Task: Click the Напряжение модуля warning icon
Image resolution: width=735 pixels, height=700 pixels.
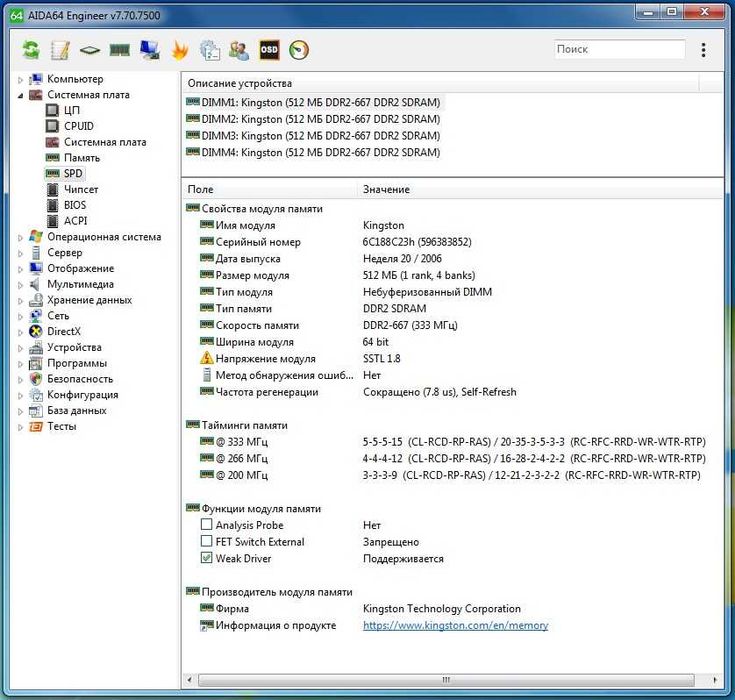Action: click(x=207, y=358)
